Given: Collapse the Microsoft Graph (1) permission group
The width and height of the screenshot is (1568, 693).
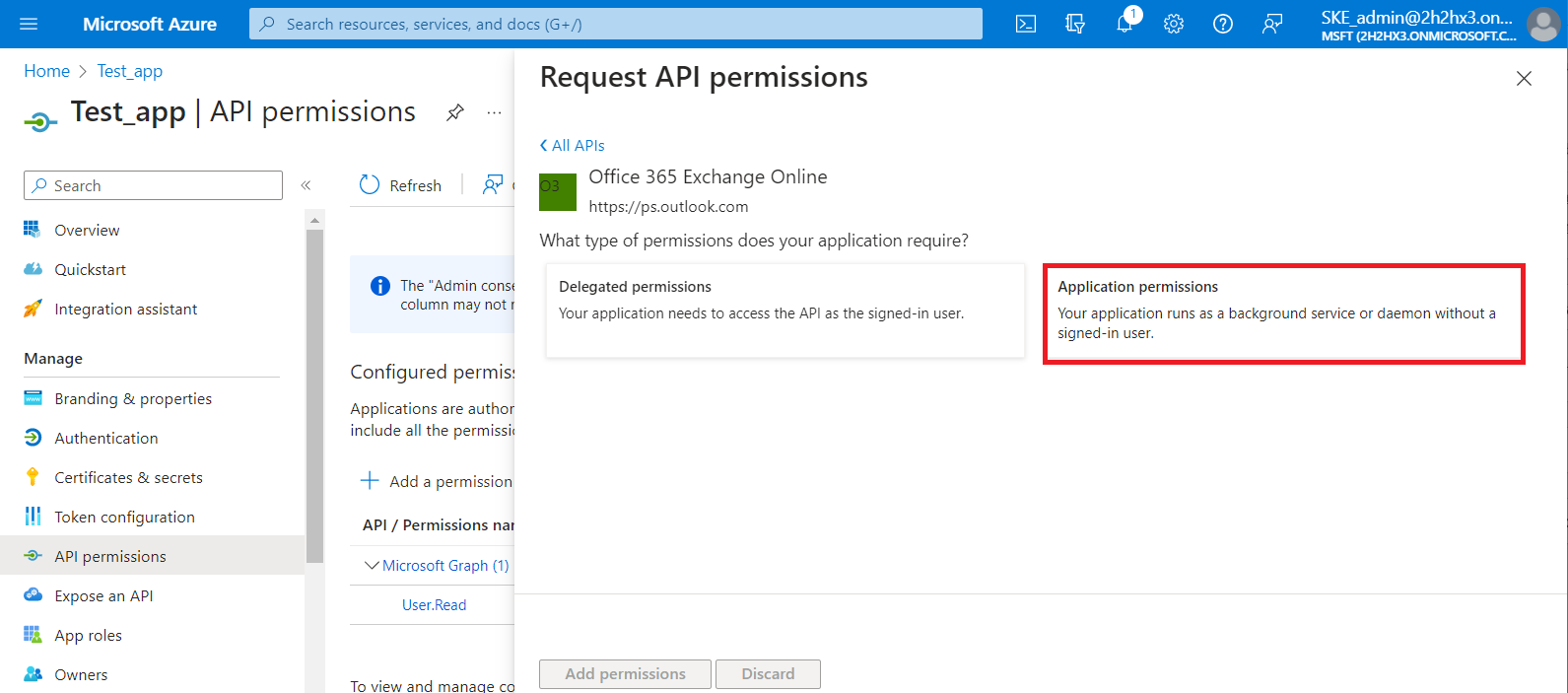Looking at the screenshot, I should click(373, 565).
